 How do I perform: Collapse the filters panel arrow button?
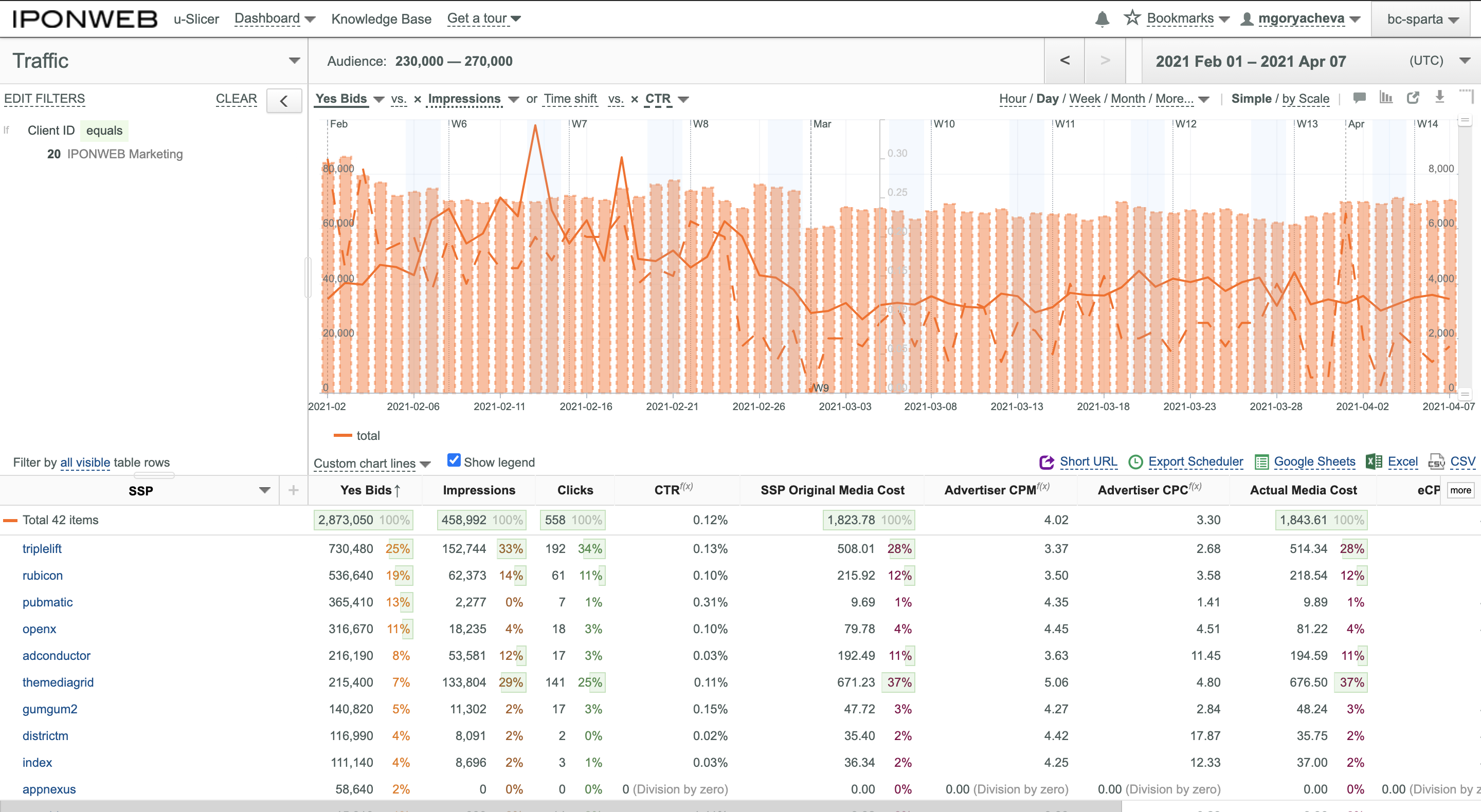coord(284,101)
